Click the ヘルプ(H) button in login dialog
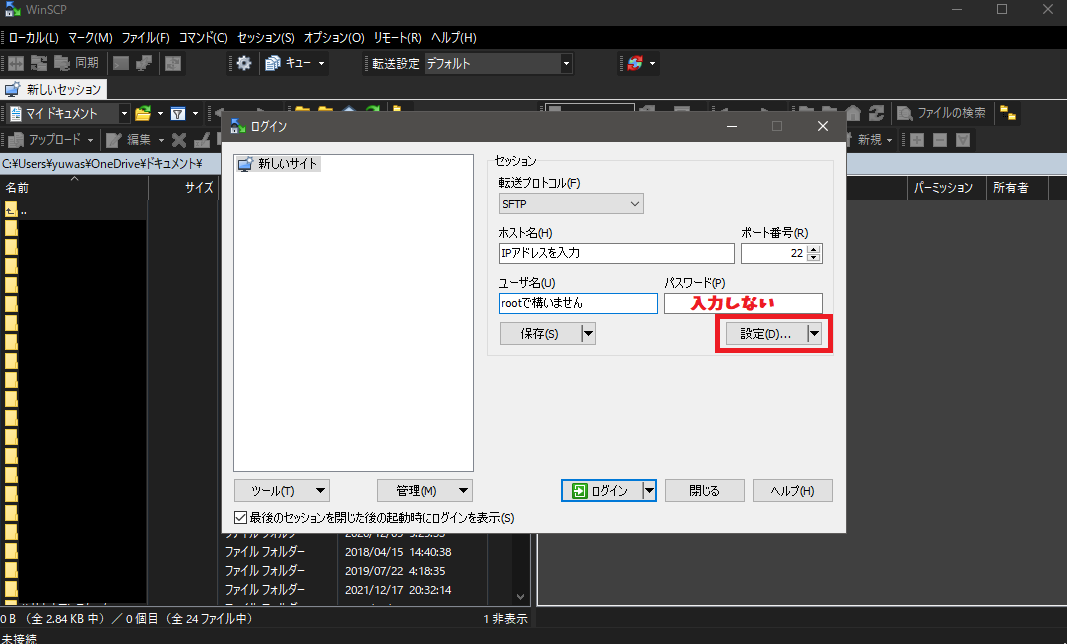1067x644 pixels. point(793,491)
